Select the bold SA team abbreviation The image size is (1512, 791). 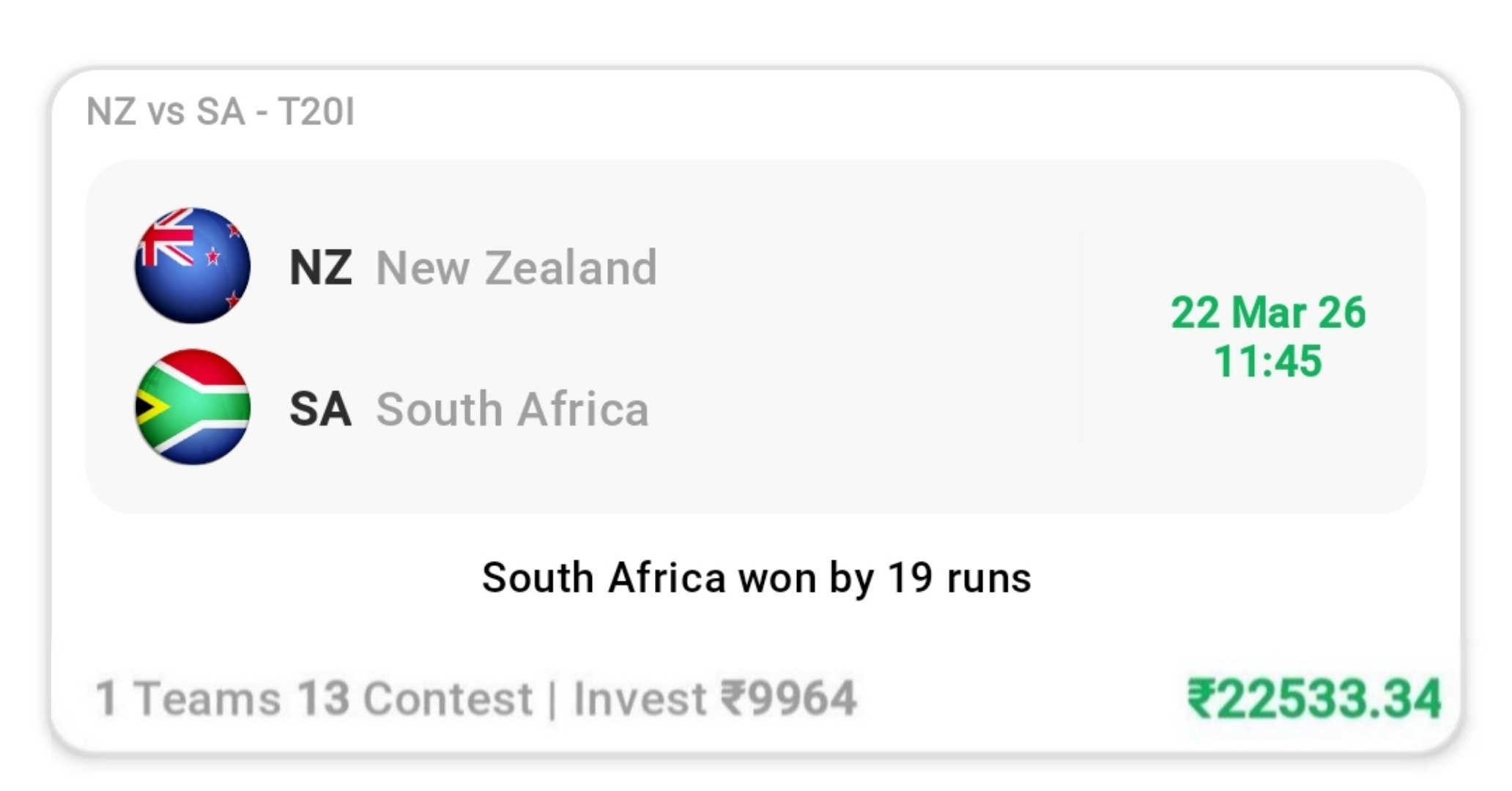point(320,409)
